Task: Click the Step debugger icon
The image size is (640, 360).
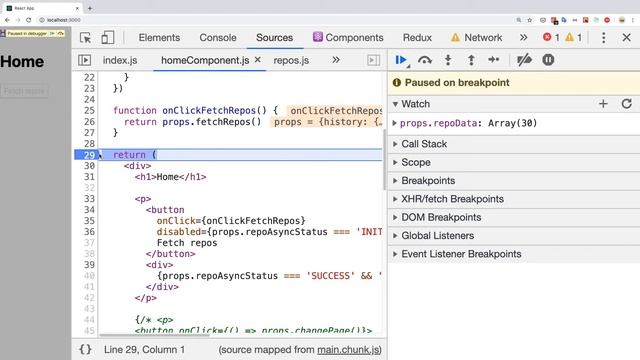Action: 494,60
